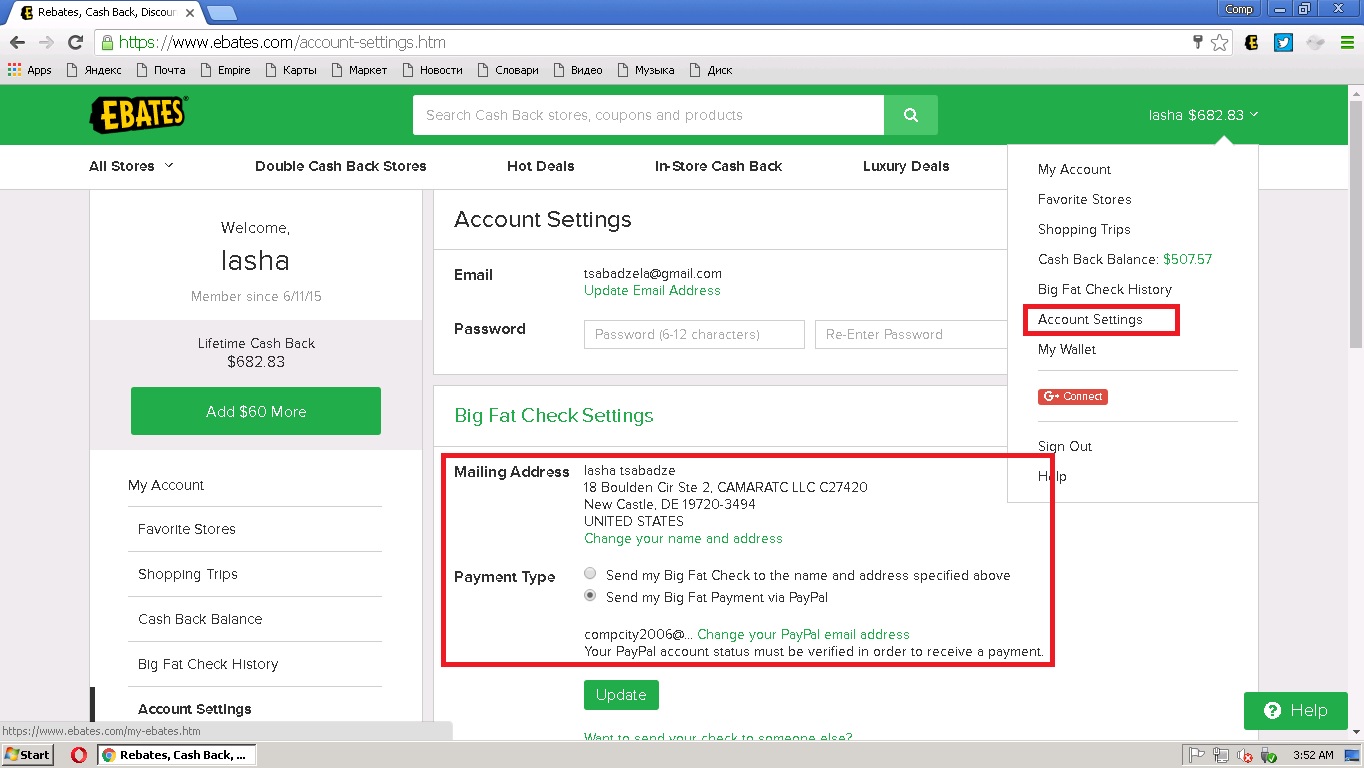1364x768 pixels.
Task: Click the green padlock security icon
Action: pyautogui.click(x=107, y=43)
